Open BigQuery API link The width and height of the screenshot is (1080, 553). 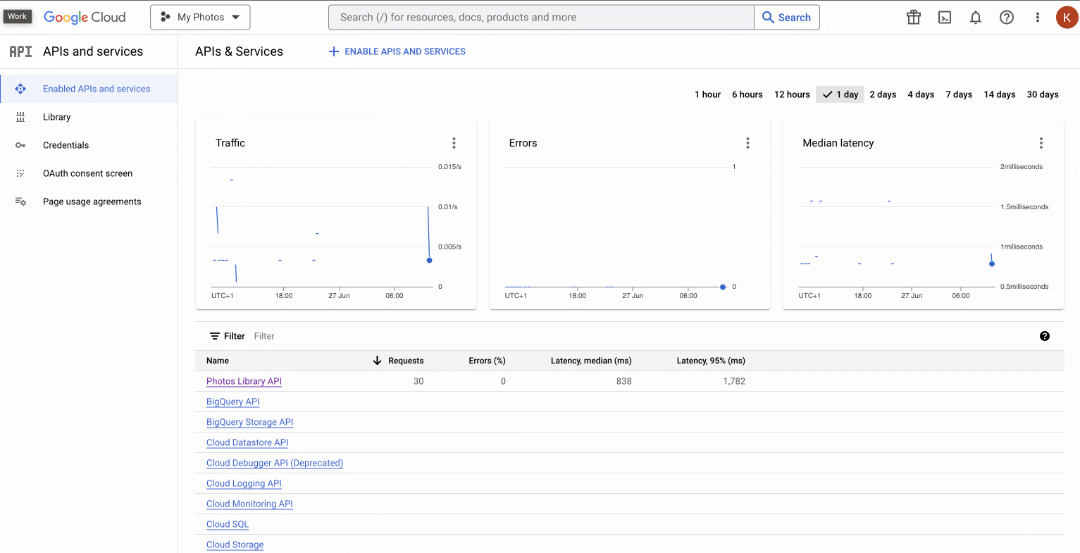[x=233, y=401]
